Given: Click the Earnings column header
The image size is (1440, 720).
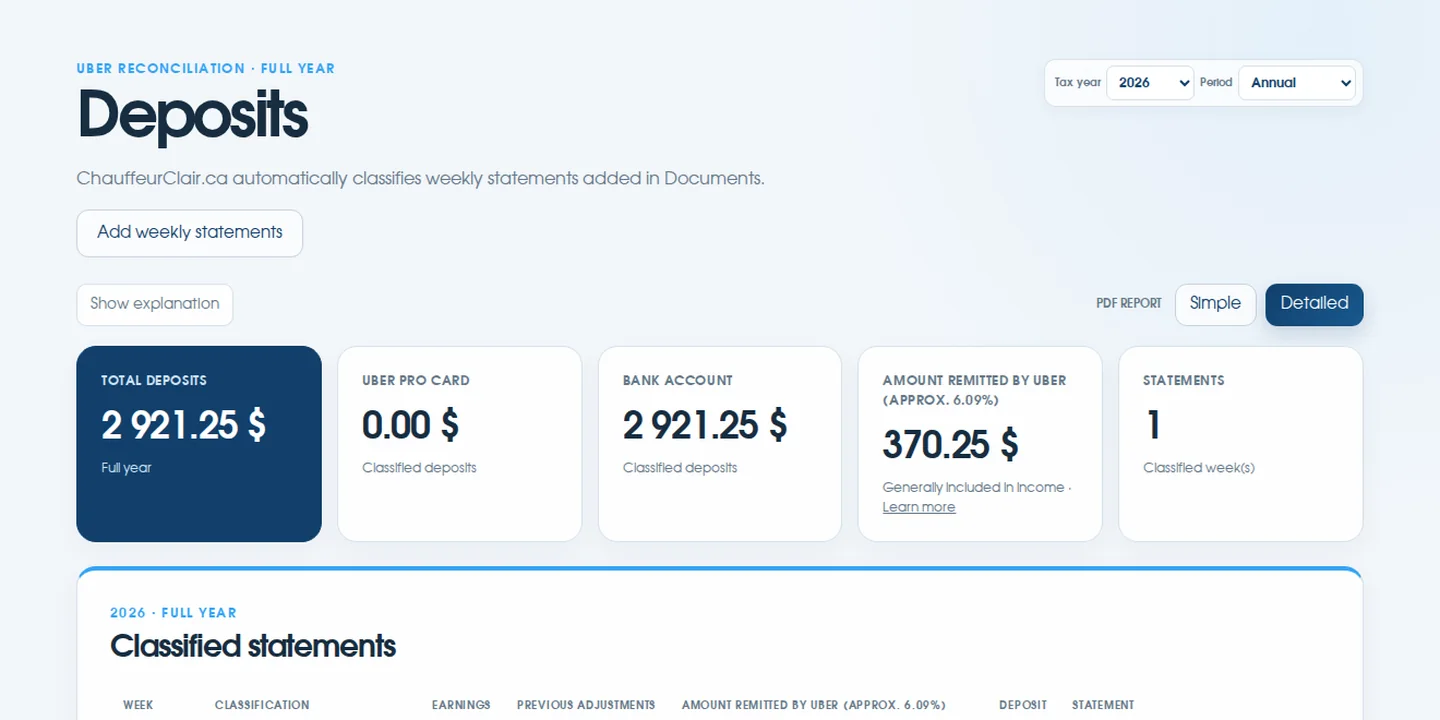Looking at the screenshot, I should pos(461,705).
